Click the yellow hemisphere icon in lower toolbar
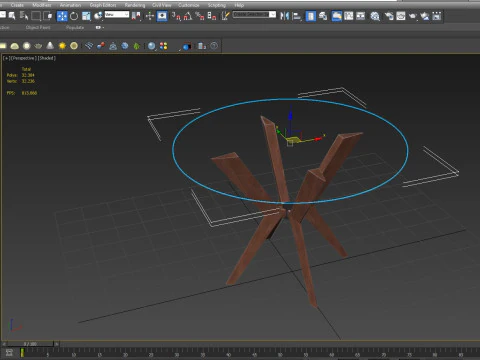 pos(15,46)
